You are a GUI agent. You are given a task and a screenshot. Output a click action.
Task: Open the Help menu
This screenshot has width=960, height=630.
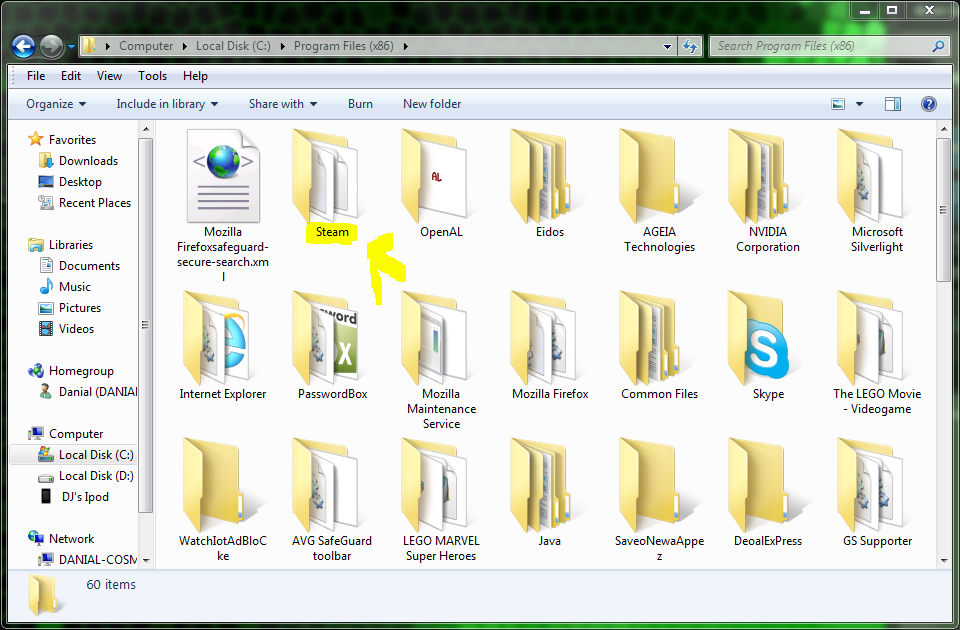coord(195,76)
